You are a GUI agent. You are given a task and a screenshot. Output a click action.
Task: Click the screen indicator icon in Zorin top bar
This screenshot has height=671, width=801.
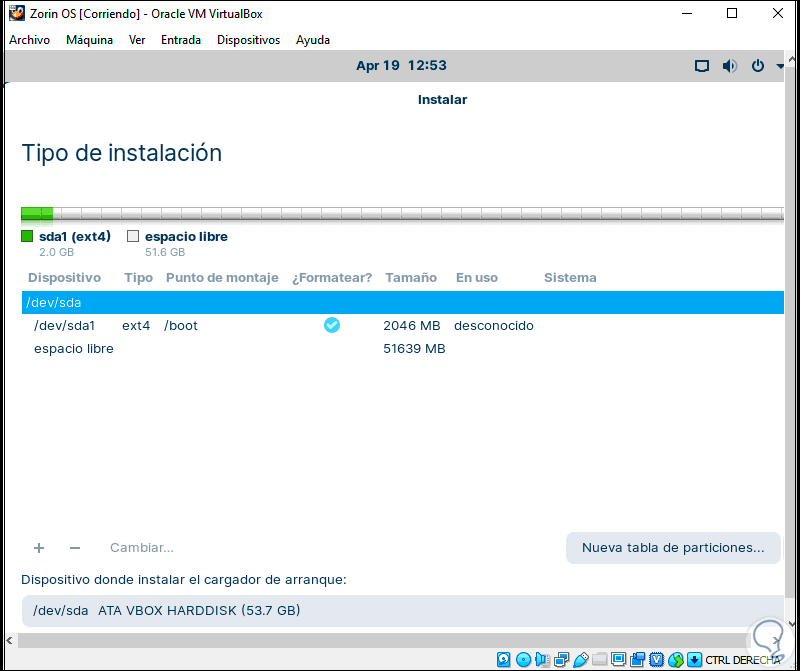click(701, 66)
